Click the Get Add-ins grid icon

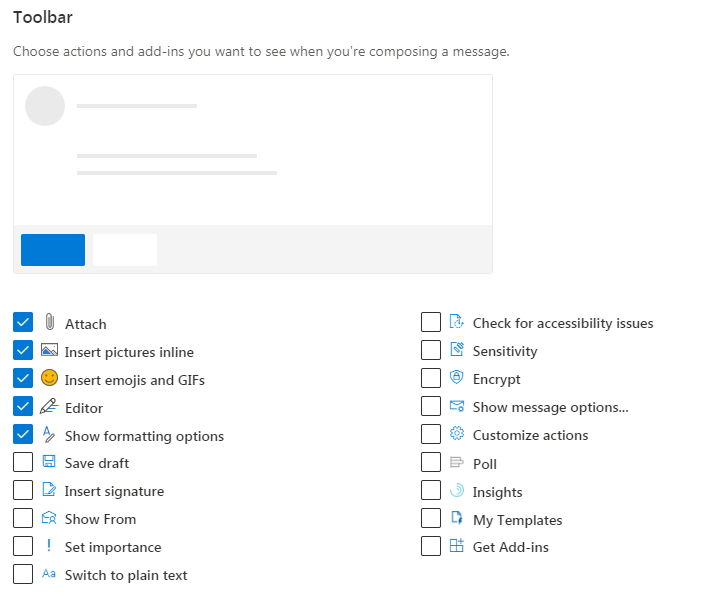click(x=457, y=546)
